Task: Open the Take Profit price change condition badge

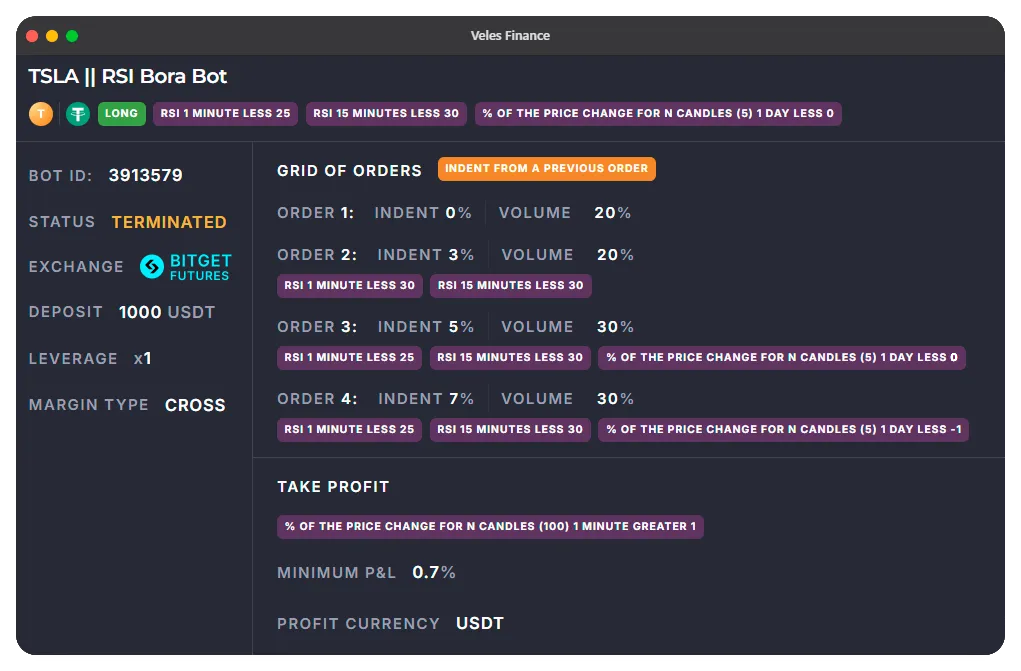Action: (x=489, y=525)
